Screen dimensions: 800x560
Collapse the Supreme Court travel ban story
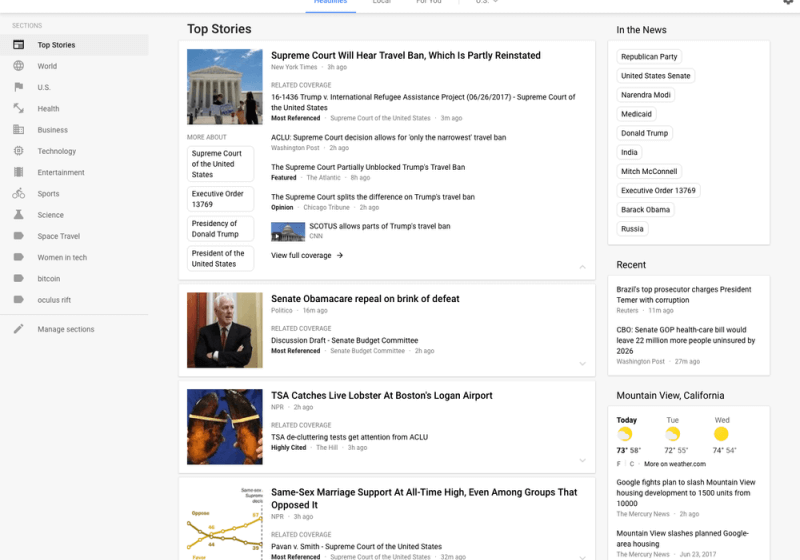pyautogui.click(x=582, y=267)
